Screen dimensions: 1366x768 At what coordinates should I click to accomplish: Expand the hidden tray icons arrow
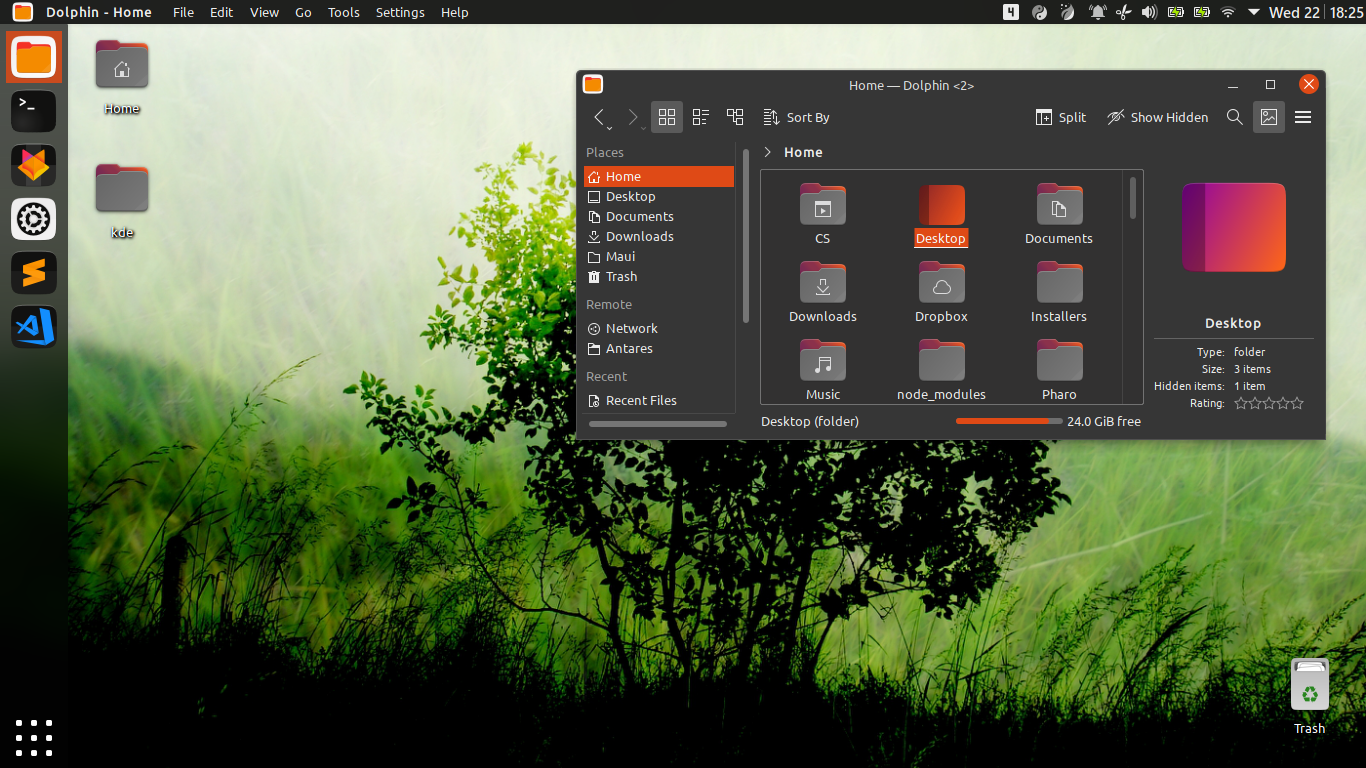[1254, 12]
